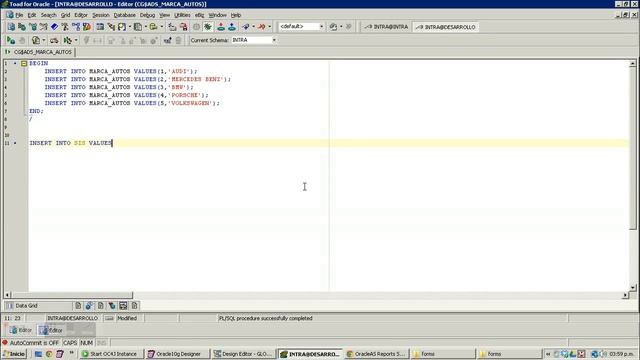Click the last icon in the results panel toolbar
Image resolution: width=640 pixels, height=360 pixels.
click(135, 305)
